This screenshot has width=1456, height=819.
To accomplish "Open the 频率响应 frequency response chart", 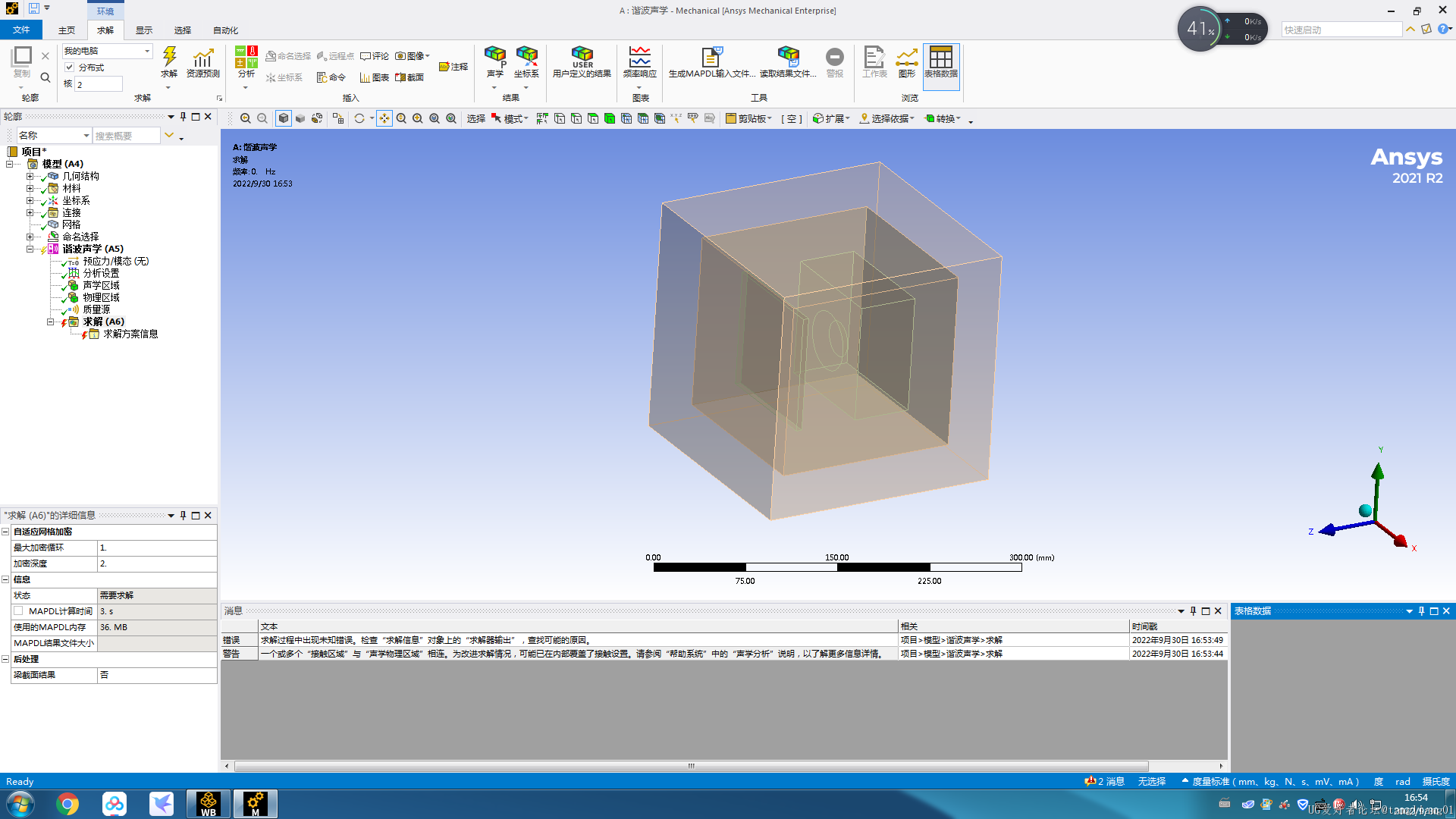I will click(x=639, y=62).
